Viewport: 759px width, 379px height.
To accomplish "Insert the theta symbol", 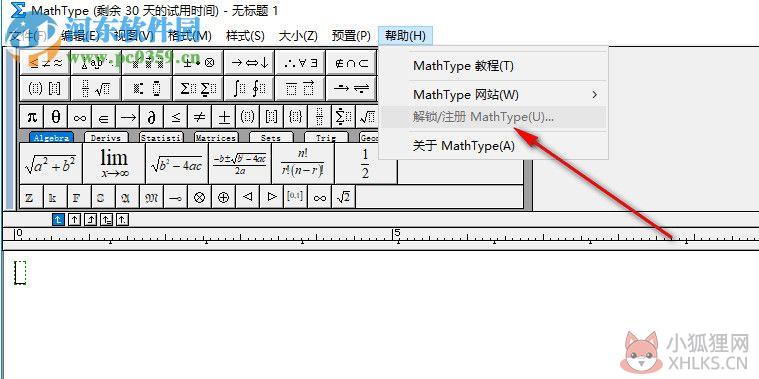I will pyautogui.click(x=56, y=117).
